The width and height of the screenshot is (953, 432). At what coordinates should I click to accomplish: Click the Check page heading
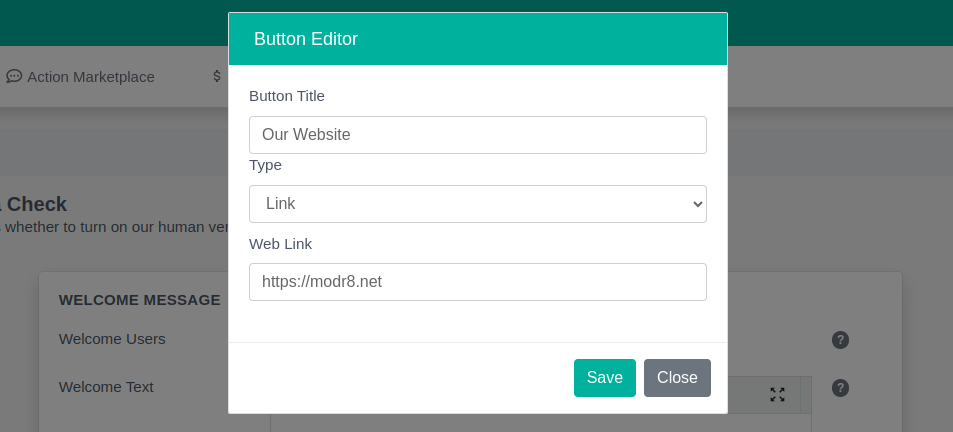[36, 204]
